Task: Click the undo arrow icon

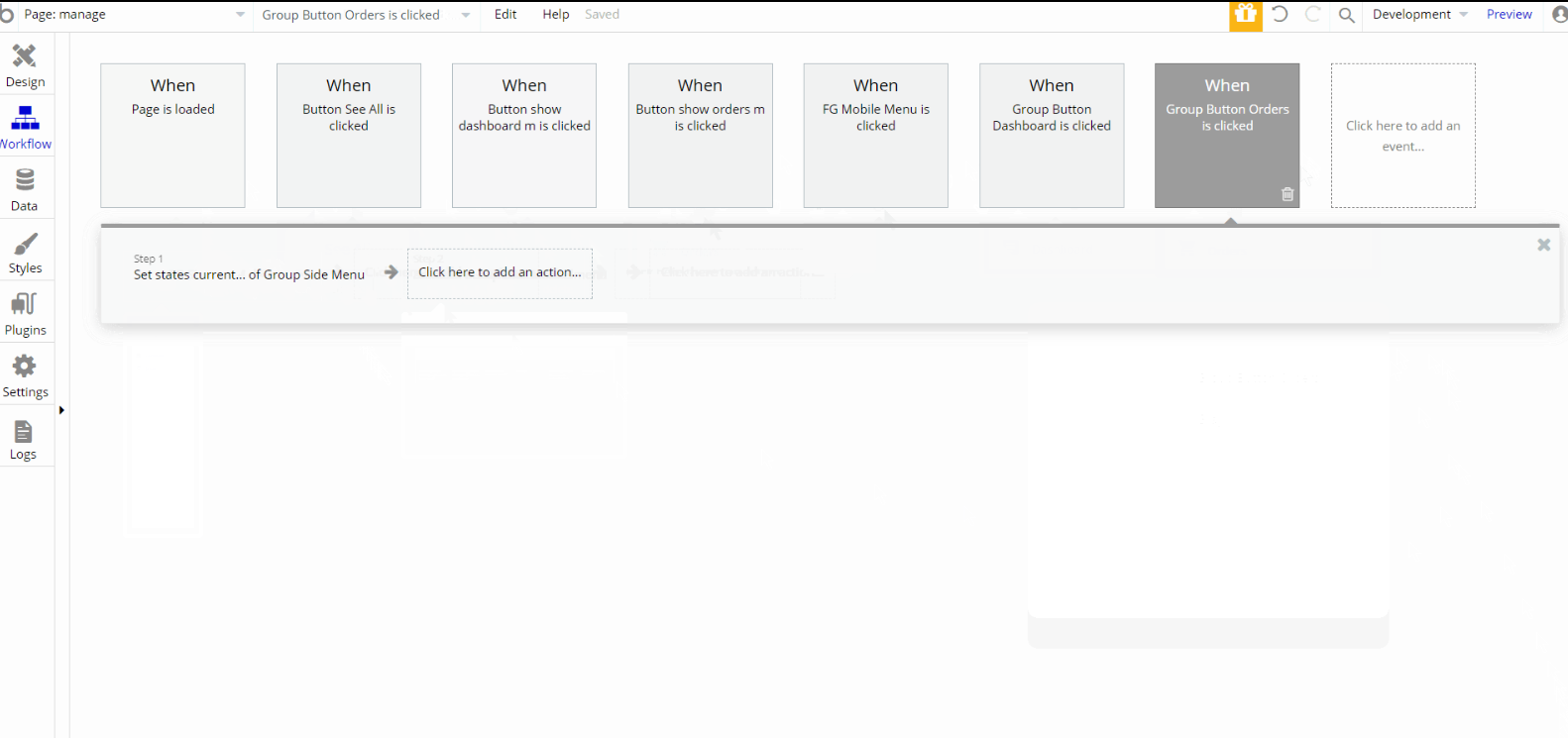Action: (1280, 14)
